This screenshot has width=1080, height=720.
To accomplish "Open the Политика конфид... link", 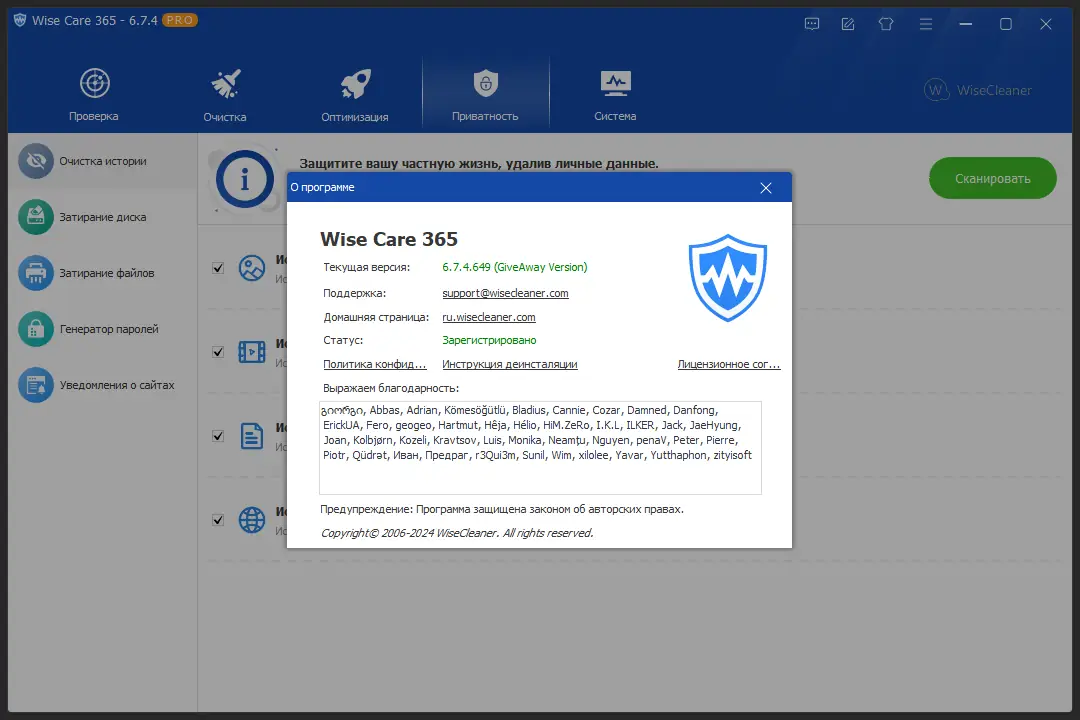I will (x=375, y=364).
